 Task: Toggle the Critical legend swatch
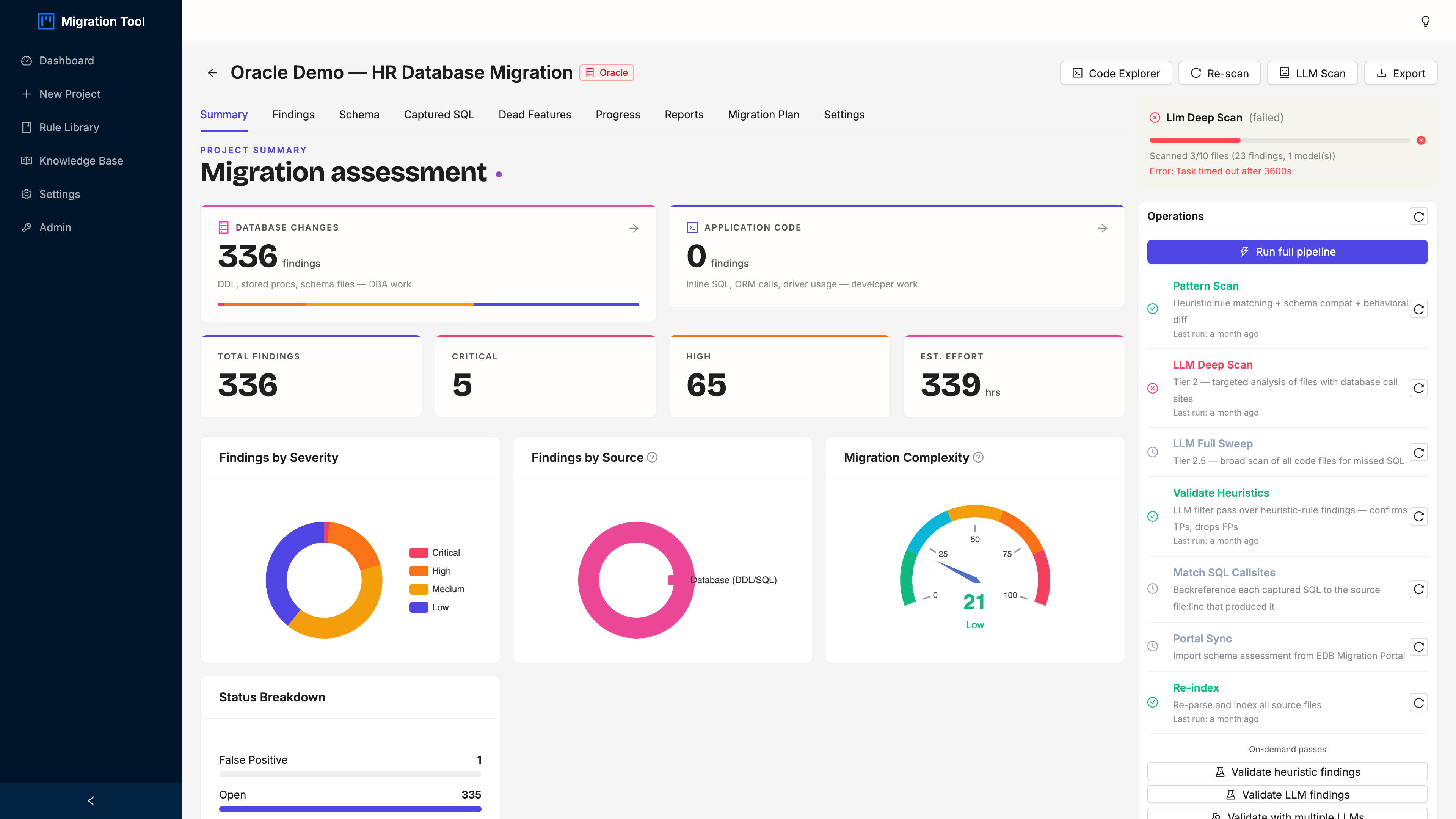click(x=418, y=553)
